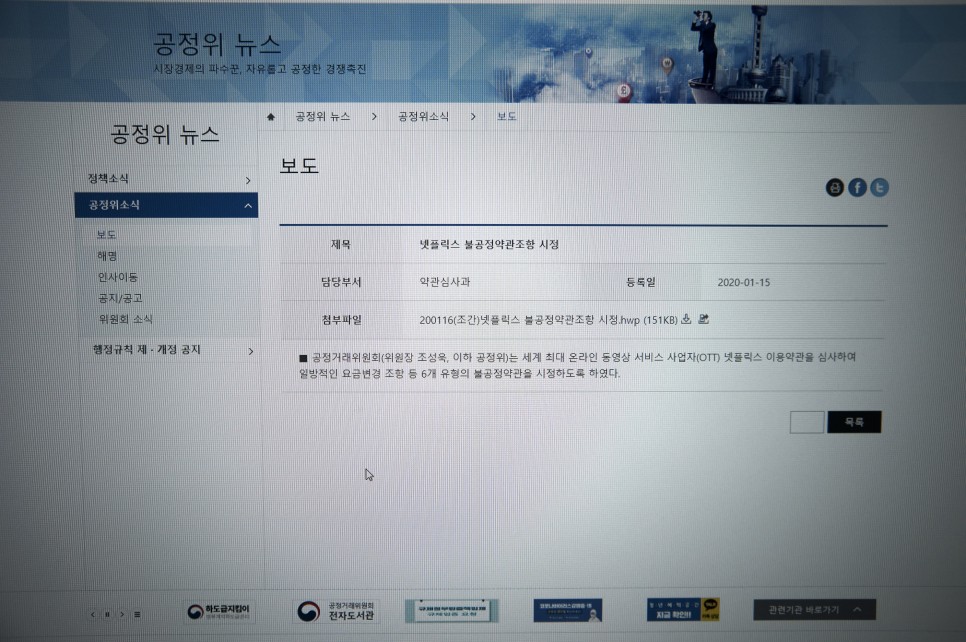
Task: Go to next banner with right arrow
Action: pos(122,614)
